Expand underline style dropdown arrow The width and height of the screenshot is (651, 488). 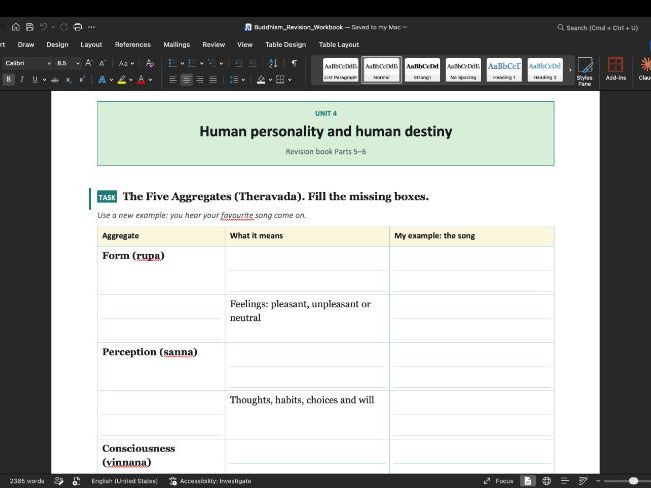click(44, 80)
